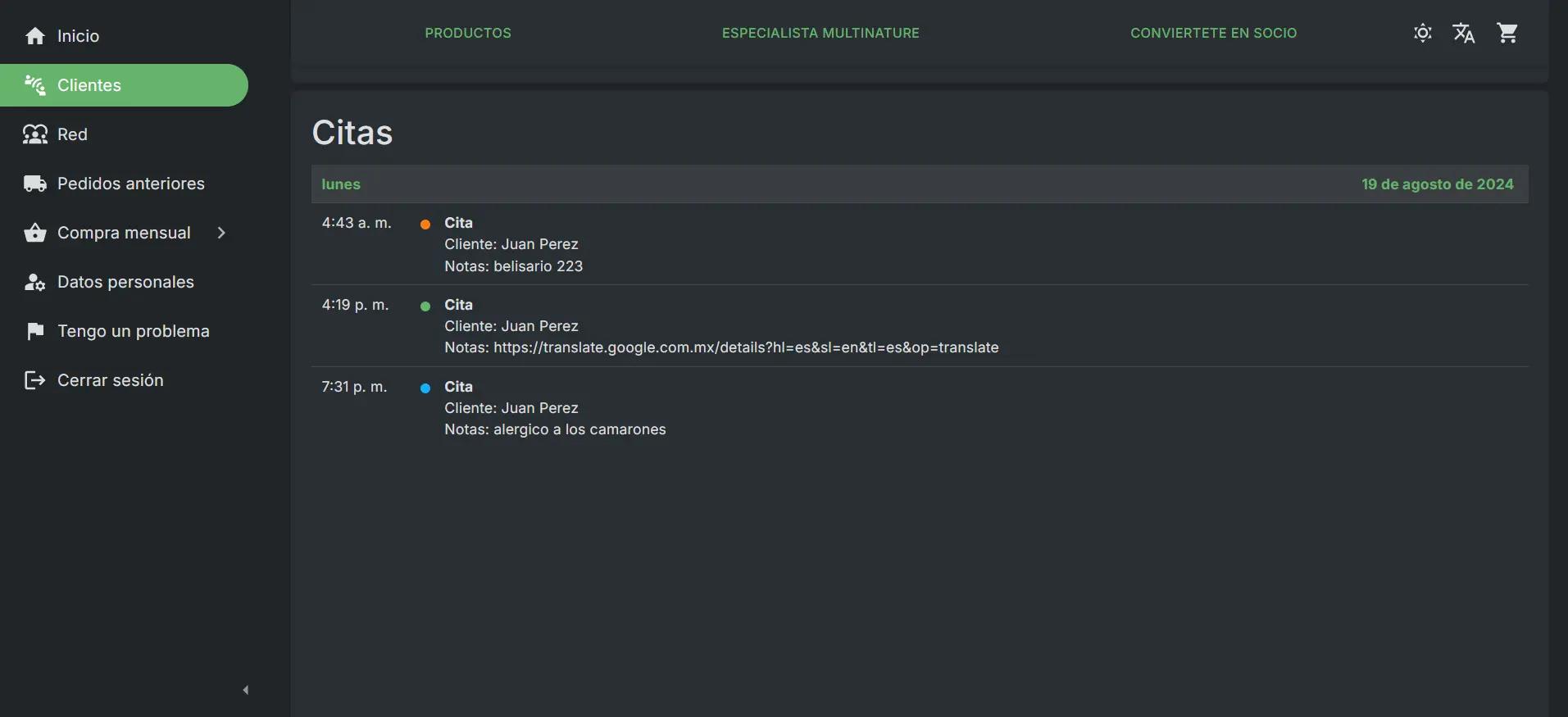Click the Inicio home icon
Image resolution: width=1568 pixels, height=717 pixels.
point(35,36)
